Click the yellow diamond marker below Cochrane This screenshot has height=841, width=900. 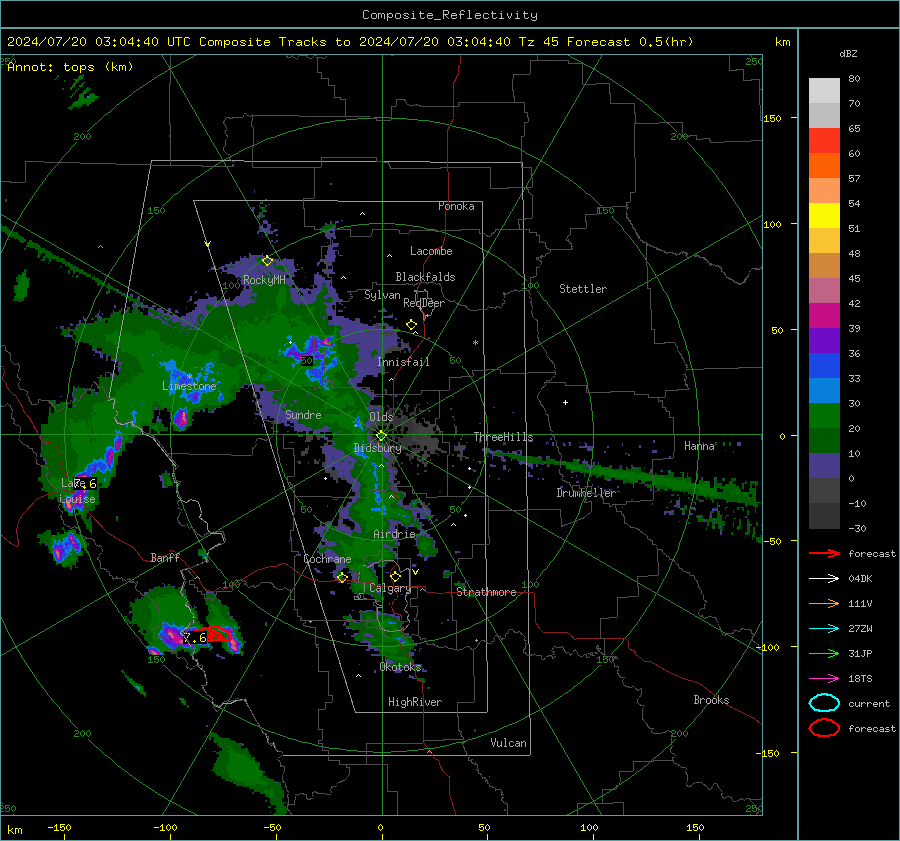(x=342, y=578)
